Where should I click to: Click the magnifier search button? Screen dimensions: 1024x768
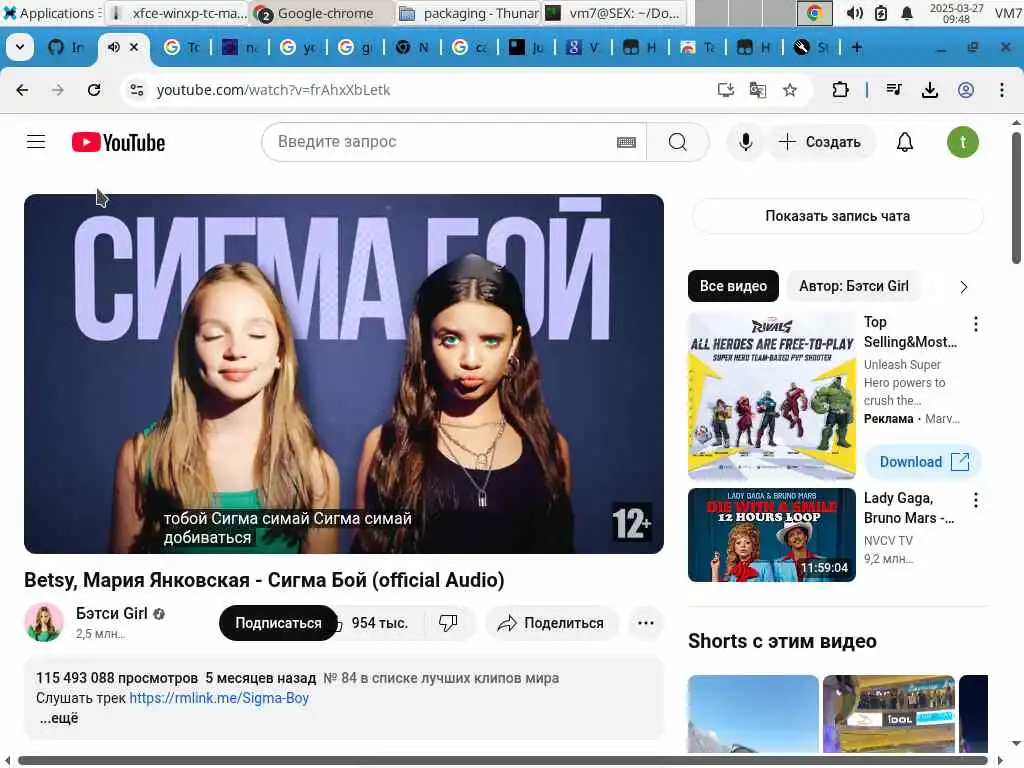677,142
